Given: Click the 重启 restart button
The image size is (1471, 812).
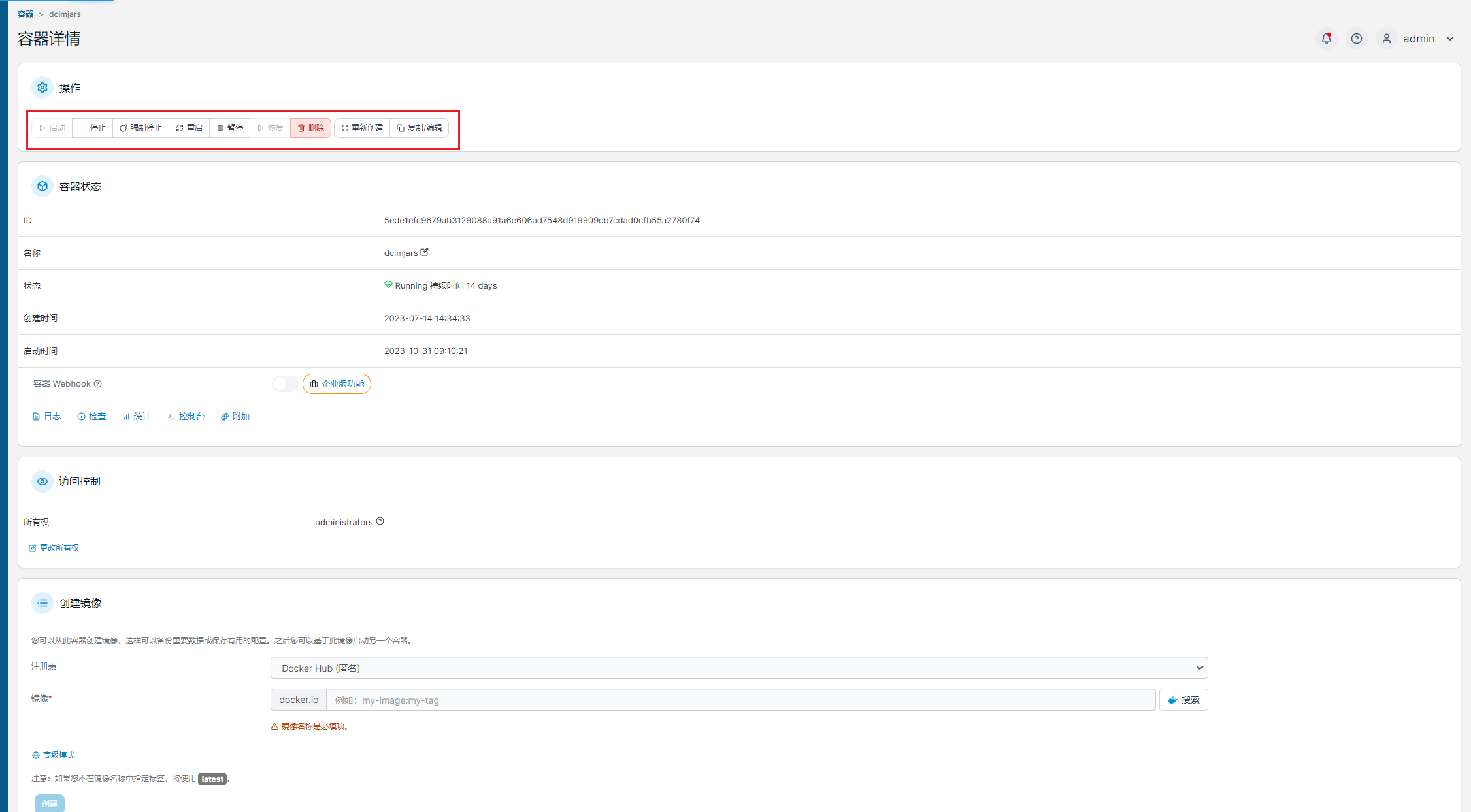Looking at the screenshot, I should [190, 128].
